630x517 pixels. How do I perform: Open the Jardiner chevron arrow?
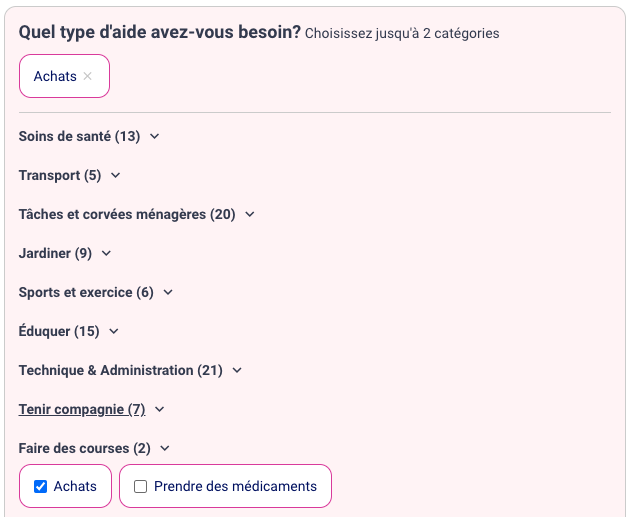tap(106, 254)
